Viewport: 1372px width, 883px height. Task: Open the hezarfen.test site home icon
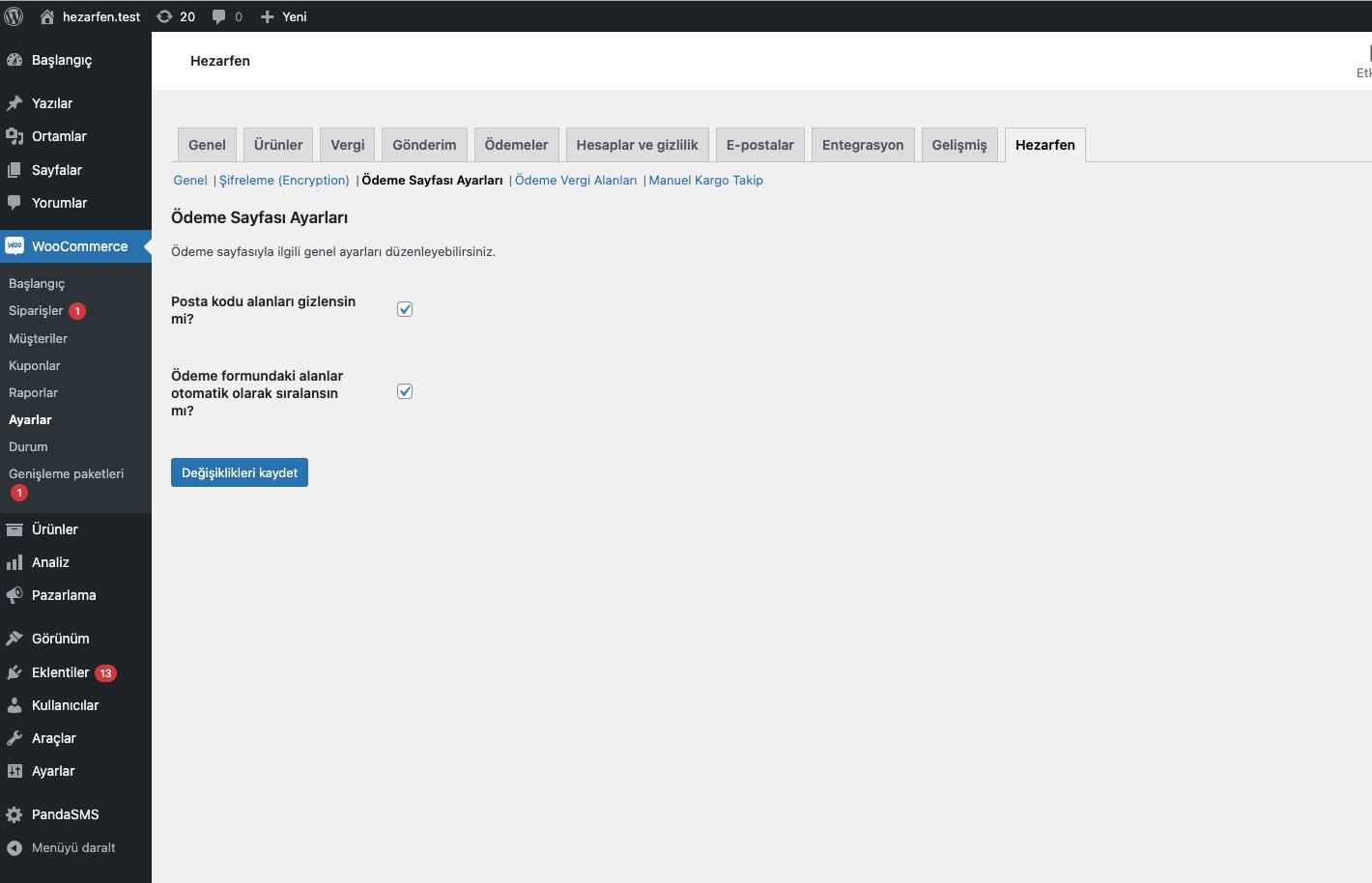pos(47,16)
